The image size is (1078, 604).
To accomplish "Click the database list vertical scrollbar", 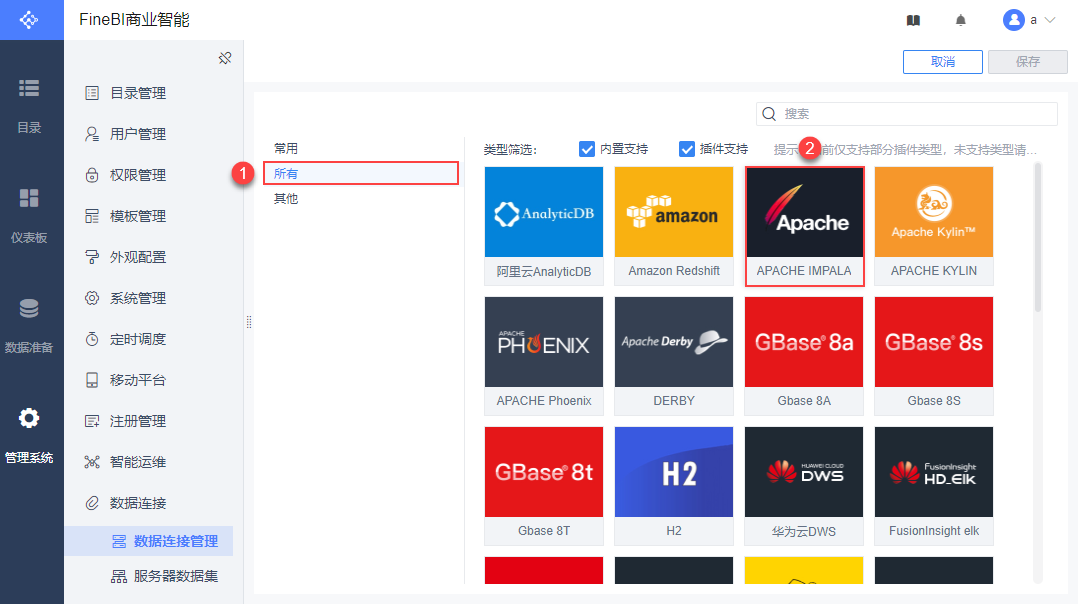I will pyautogui.click(x=1037, y=237).
